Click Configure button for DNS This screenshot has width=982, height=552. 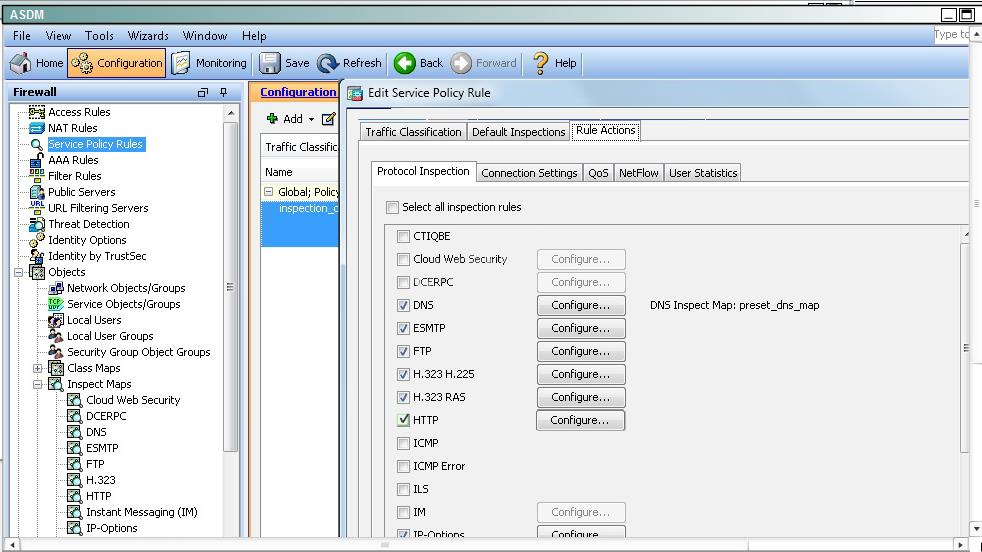(x=581, y=306)
